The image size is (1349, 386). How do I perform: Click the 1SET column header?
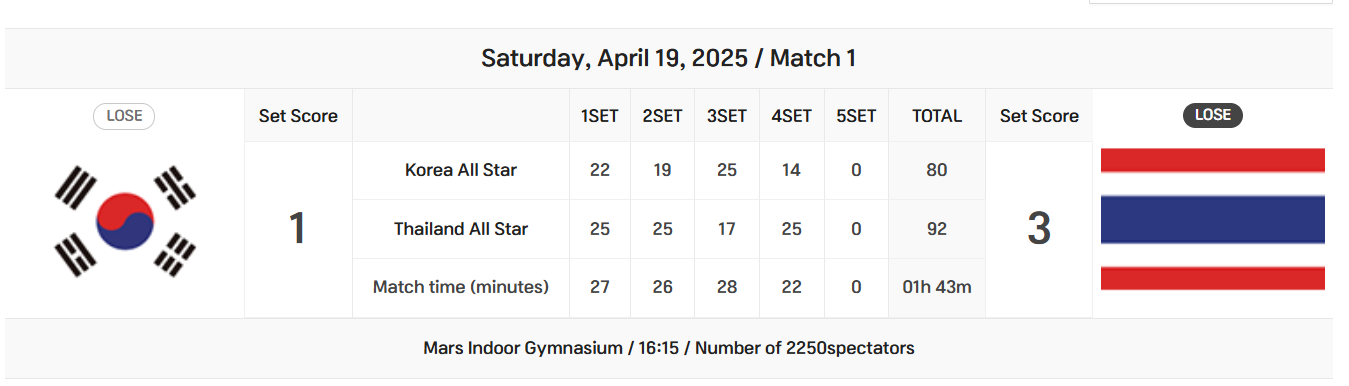tap(600, 116)
